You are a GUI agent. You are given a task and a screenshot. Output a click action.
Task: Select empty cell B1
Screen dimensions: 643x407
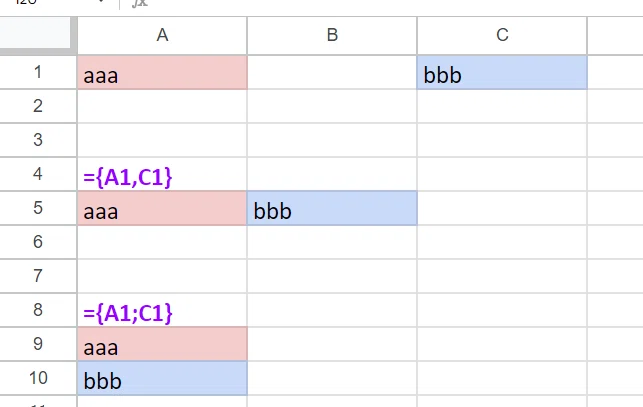(332, 72)
